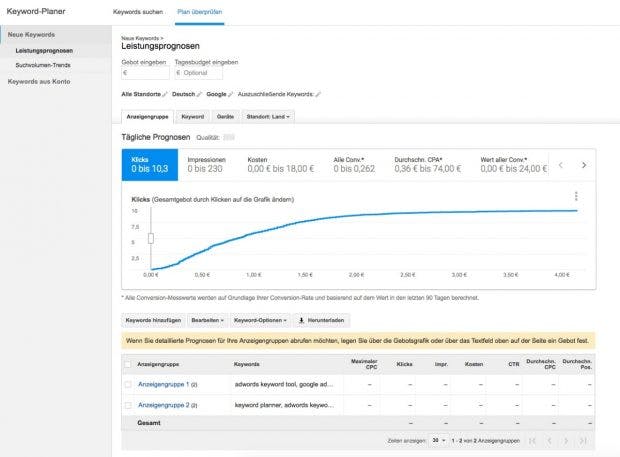620x457 pixels.
Task: Sort by Klicks column header
Action: point(404,364)
